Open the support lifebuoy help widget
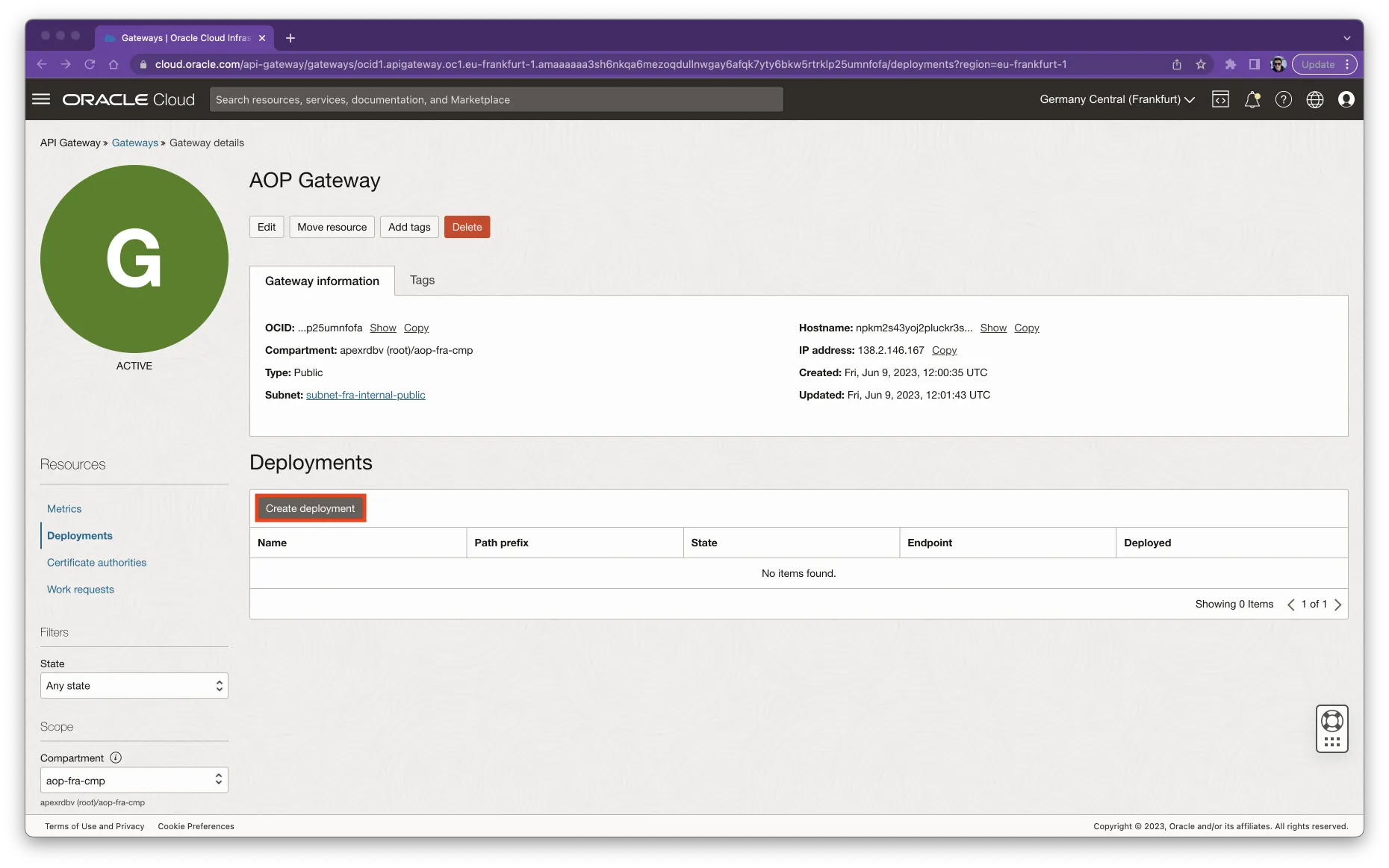 [1332, 728]
